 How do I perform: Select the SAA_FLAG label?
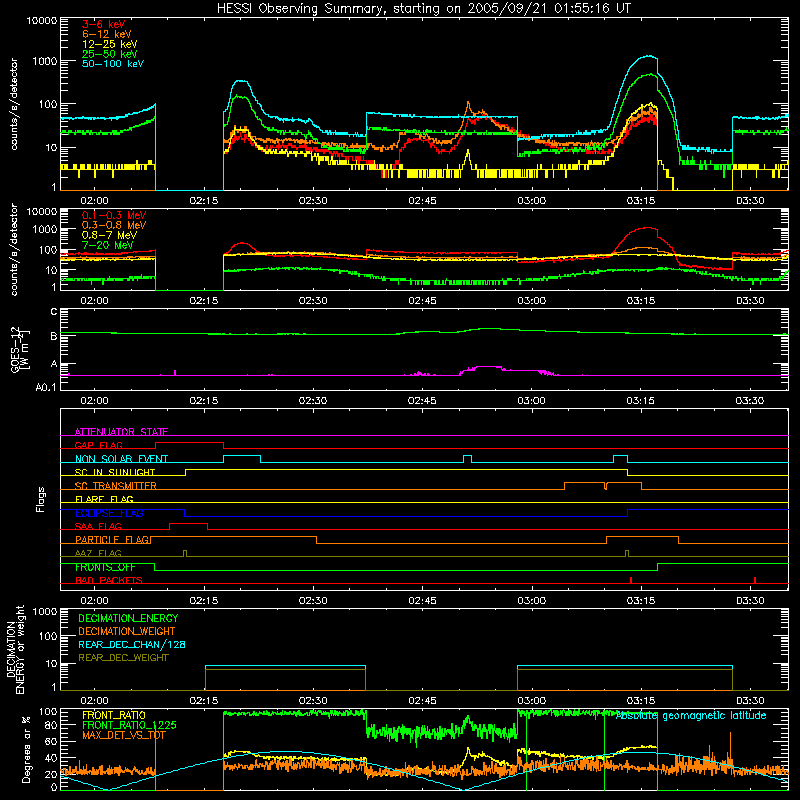point(98,526)
